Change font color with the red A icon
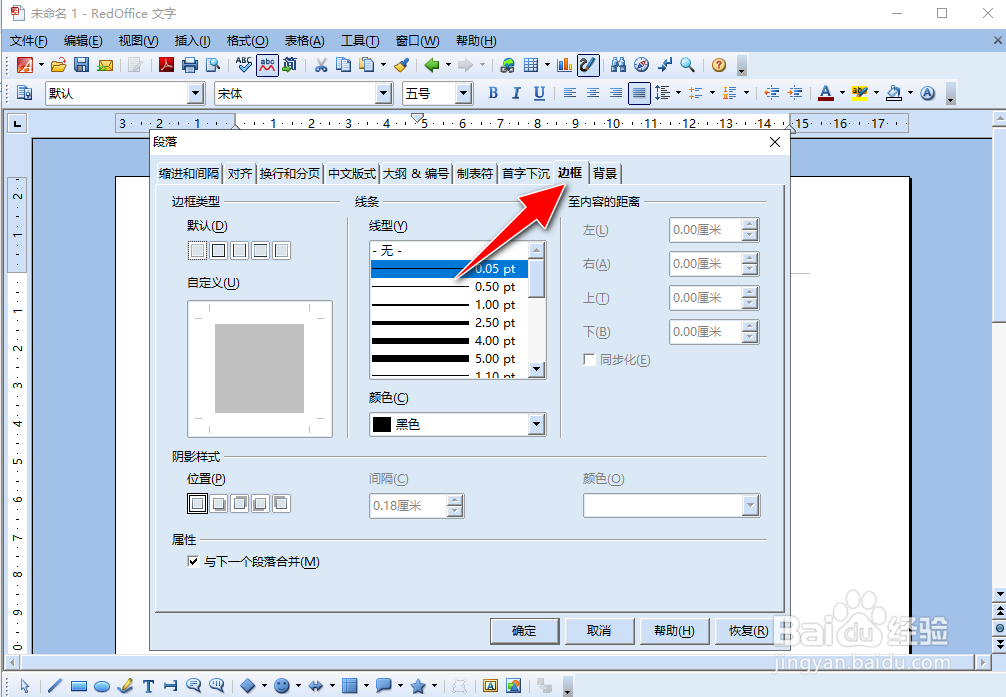 click(826, 93)
